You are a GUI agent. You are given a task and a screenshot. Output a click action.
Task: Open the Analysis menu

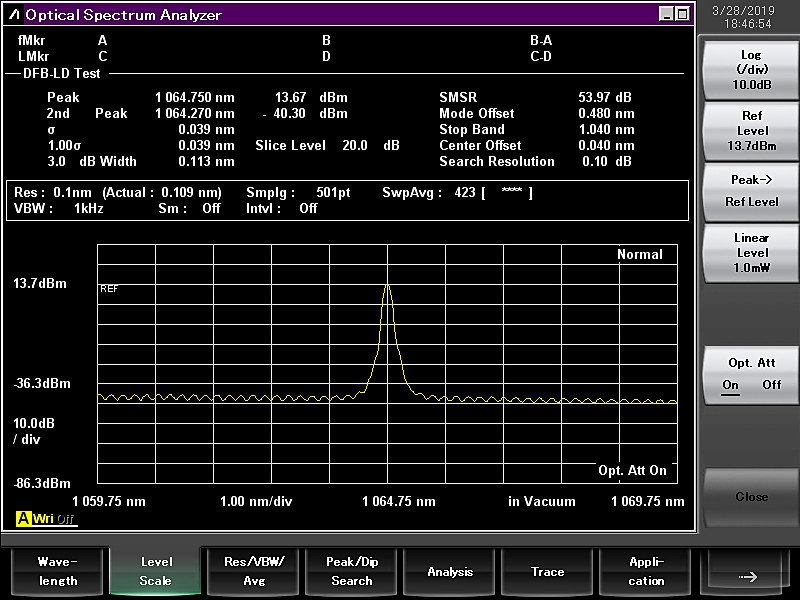tap(450, 571)
